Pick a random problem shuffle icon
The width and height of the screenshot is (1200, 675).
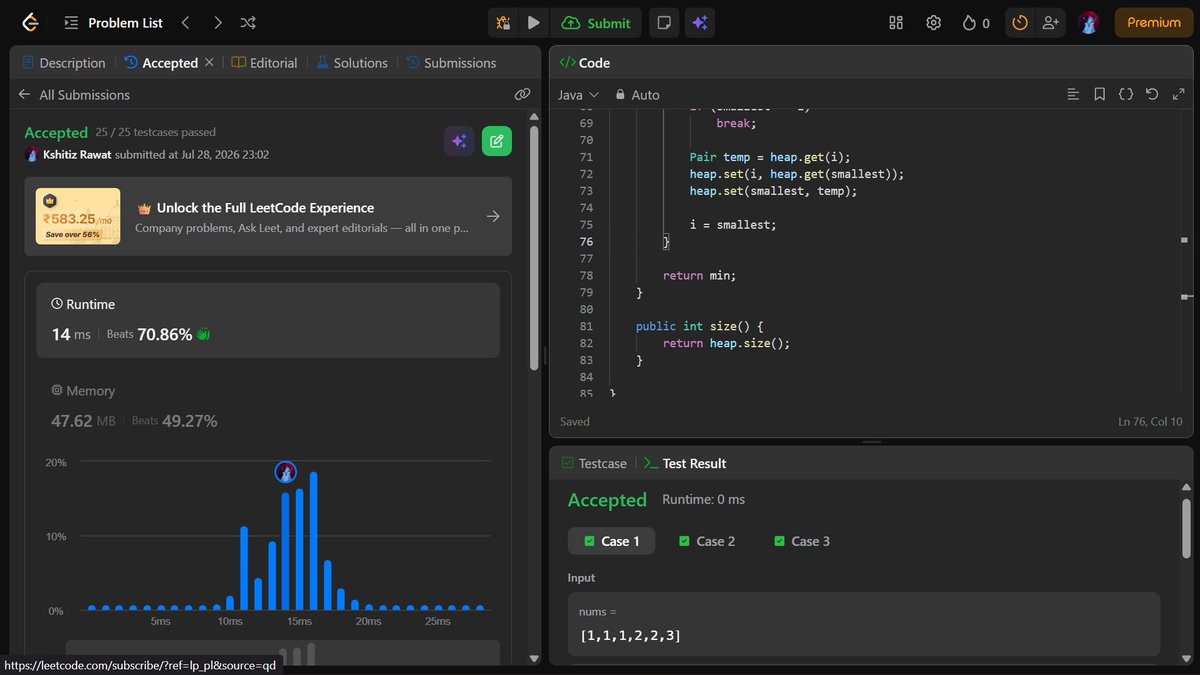[248, 22]
